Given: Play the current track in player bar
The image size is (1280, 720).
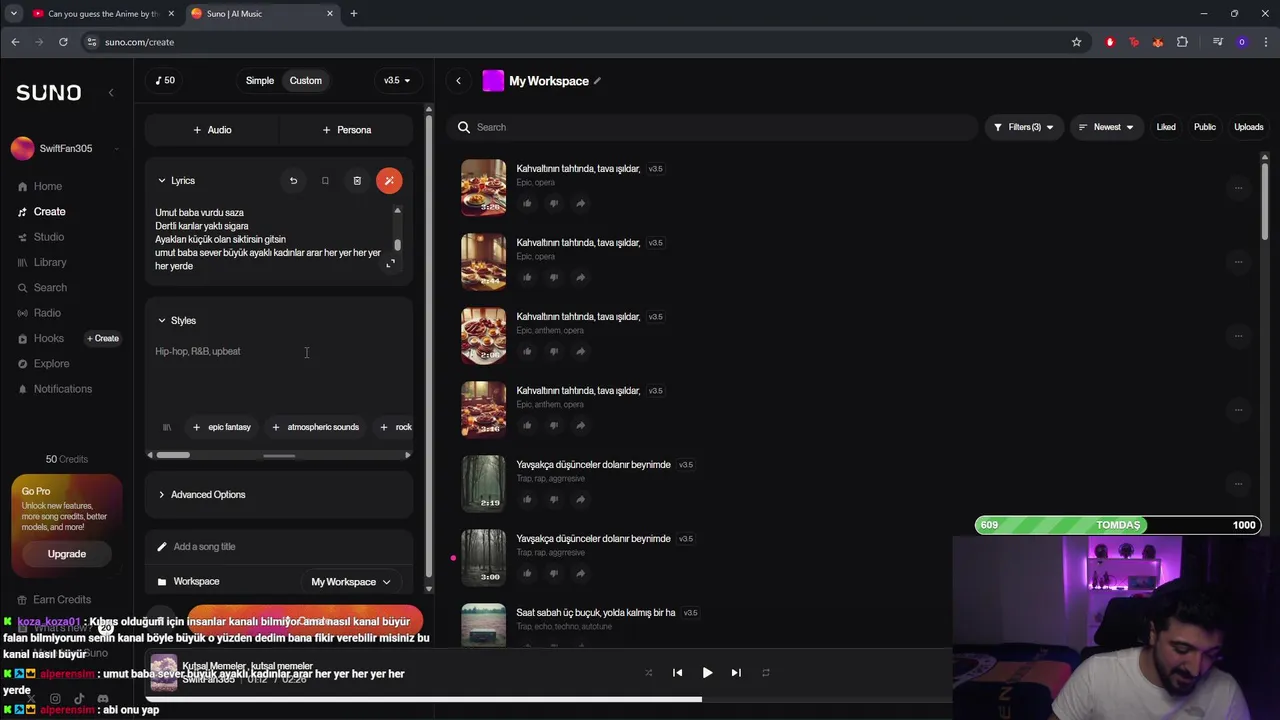Looking at the screenshot, I should pos(707,673).
